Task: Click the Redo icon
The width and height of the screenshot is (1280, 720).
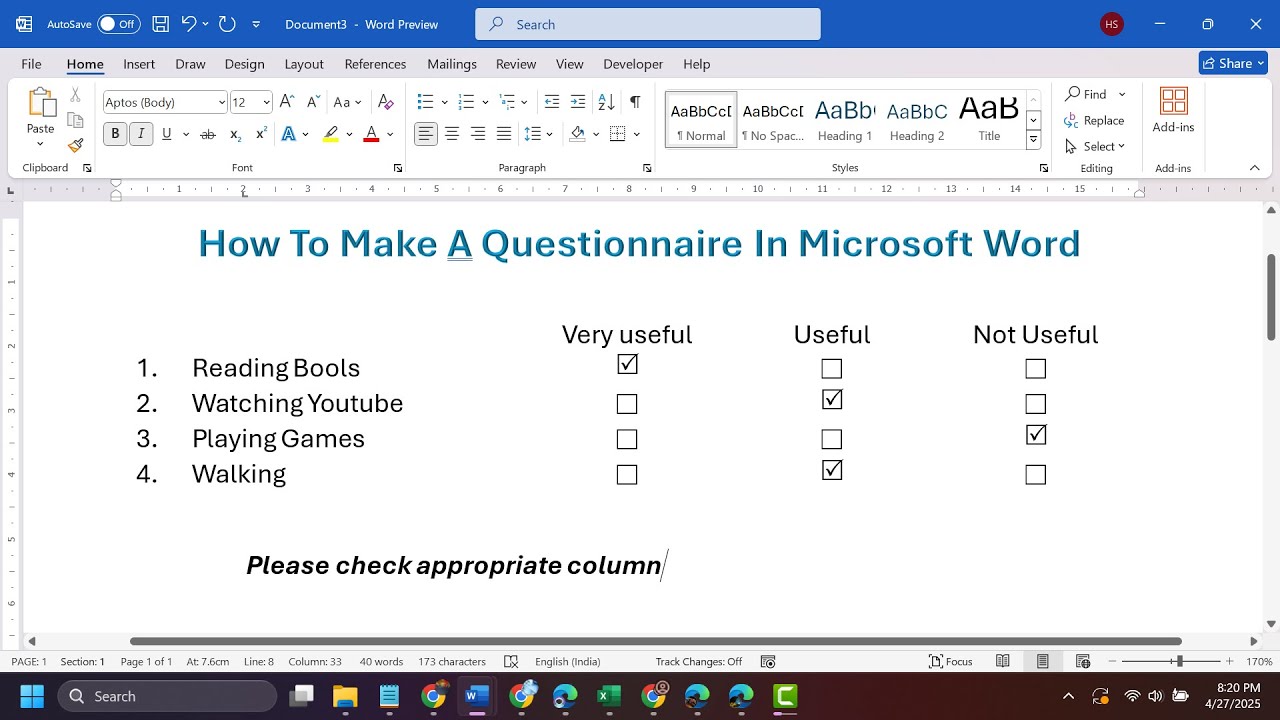Action: point(227,24)
